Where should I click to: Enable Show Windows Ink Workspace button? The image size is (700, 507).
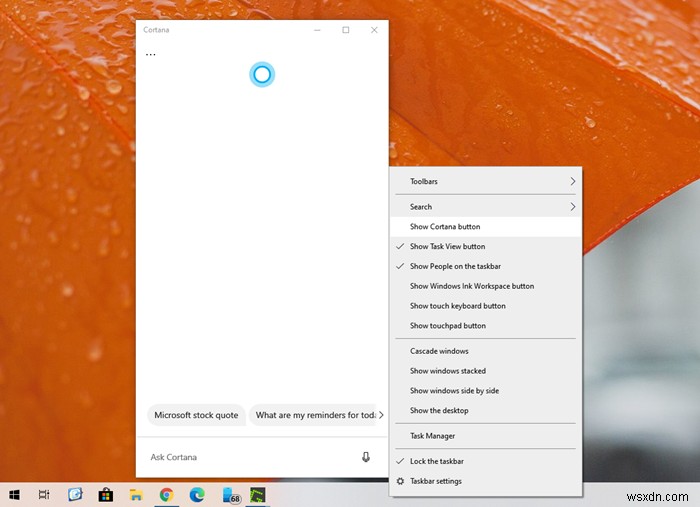click(486, 286)
